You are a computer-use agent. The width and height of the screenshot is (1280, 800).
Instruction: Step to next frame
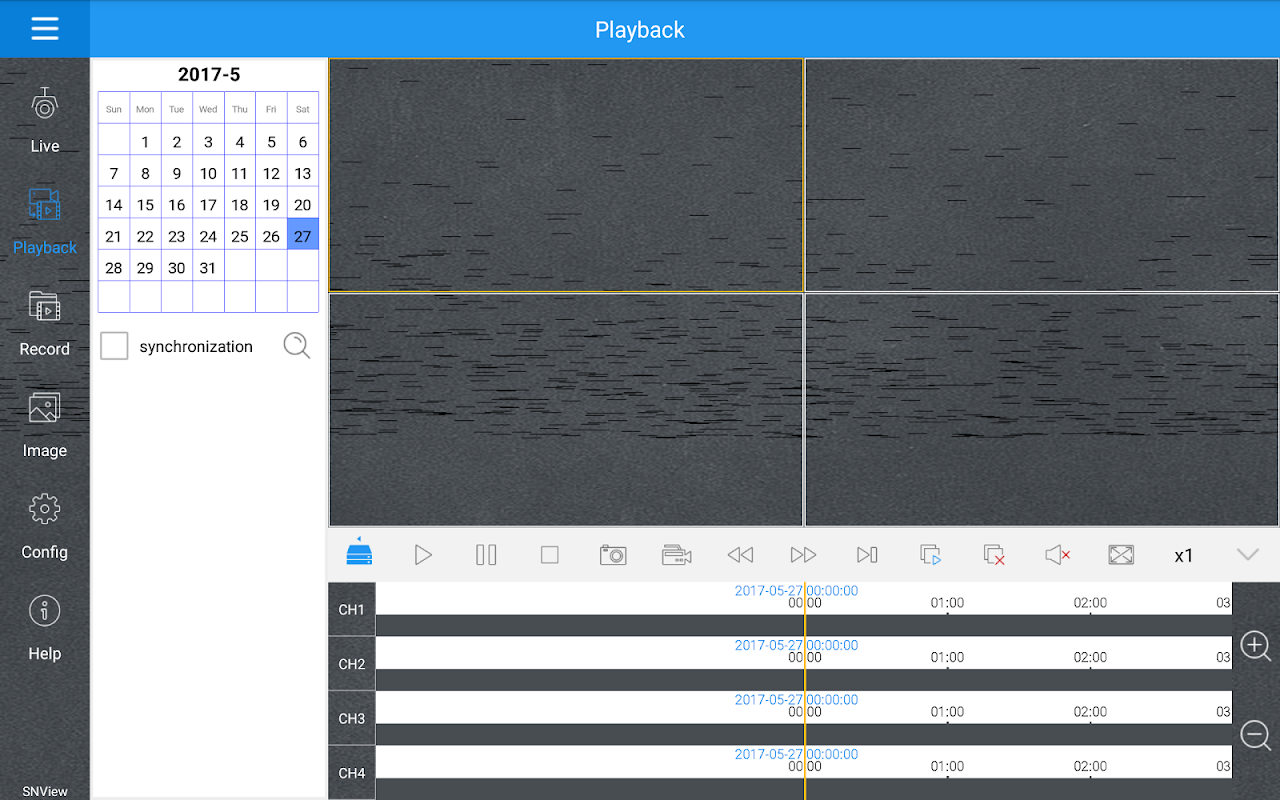point(867,554)
